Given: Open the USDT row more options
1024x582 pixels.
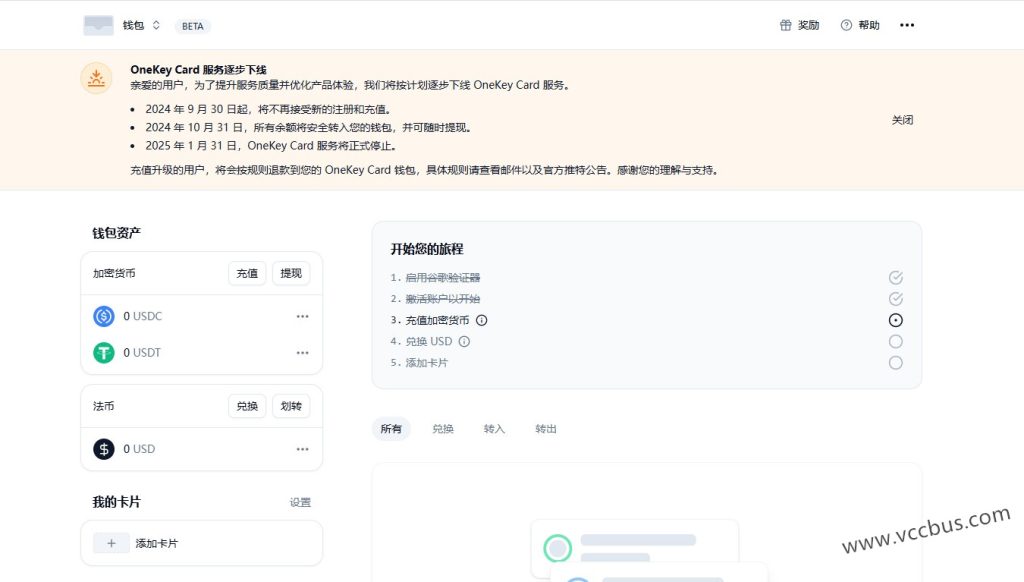Looking at the screenshot, I should click(302, 352).
